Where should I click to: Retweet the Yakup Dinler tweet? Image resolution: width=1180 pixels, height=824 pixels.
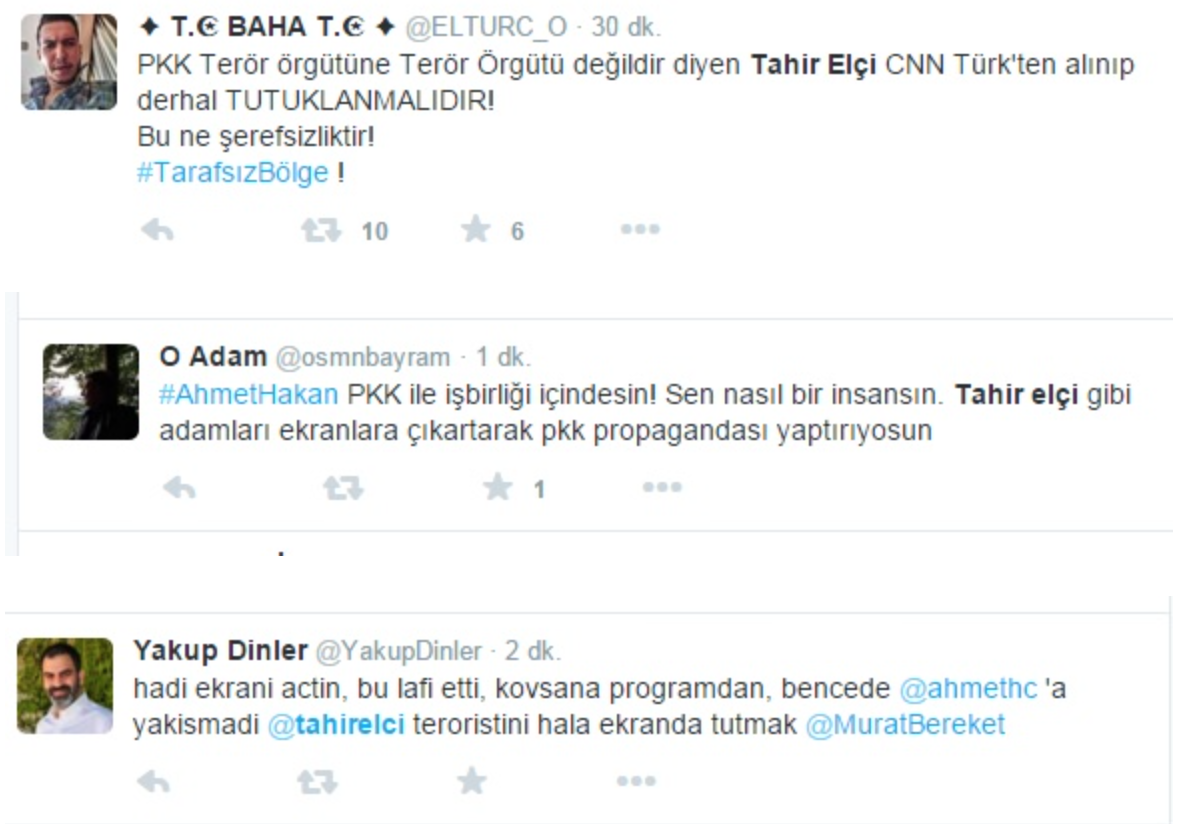(317, 782)
